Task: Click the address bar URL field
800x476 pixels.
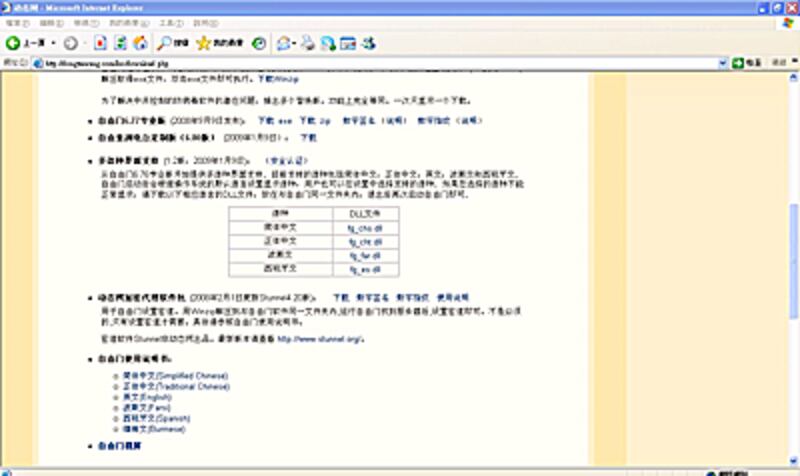Action: [380, 63]
